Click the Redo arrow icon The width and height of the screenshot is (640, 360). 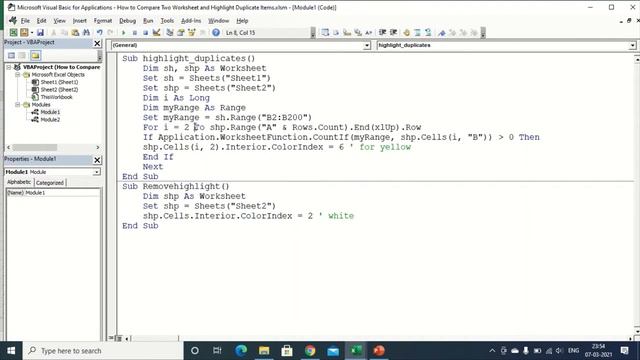pos(110,33)
